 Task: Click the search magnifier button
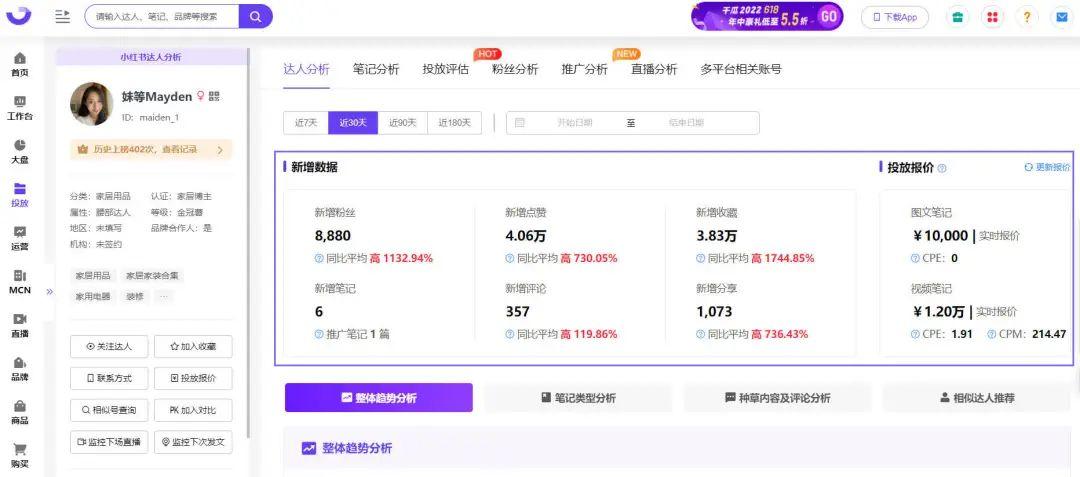(x=256, y=17)
